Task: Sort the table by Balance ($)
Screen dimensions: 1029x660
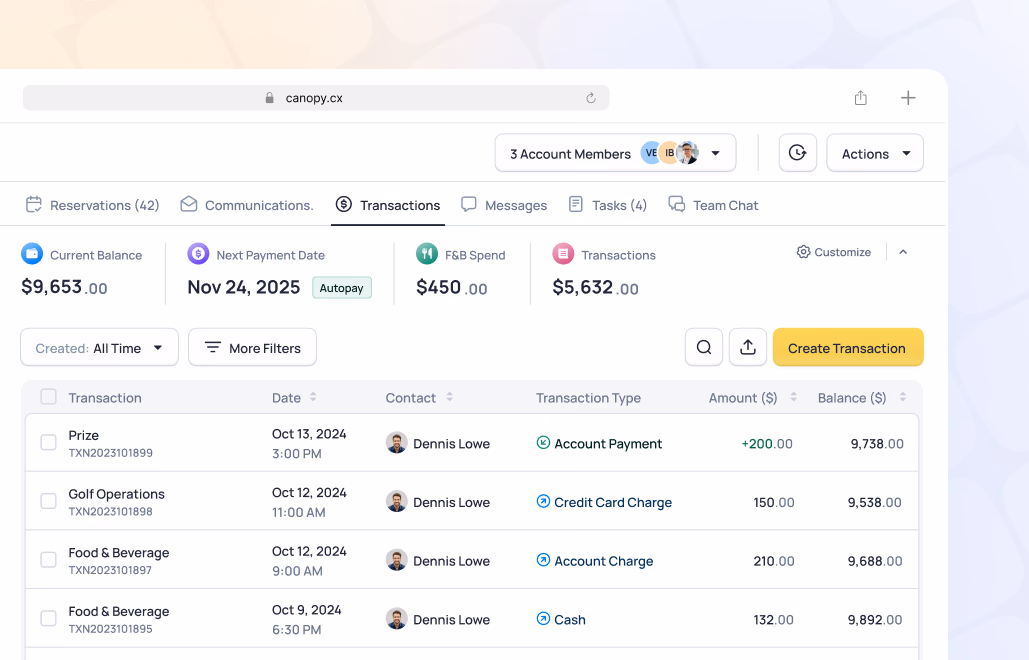Action: click(902, 397)
